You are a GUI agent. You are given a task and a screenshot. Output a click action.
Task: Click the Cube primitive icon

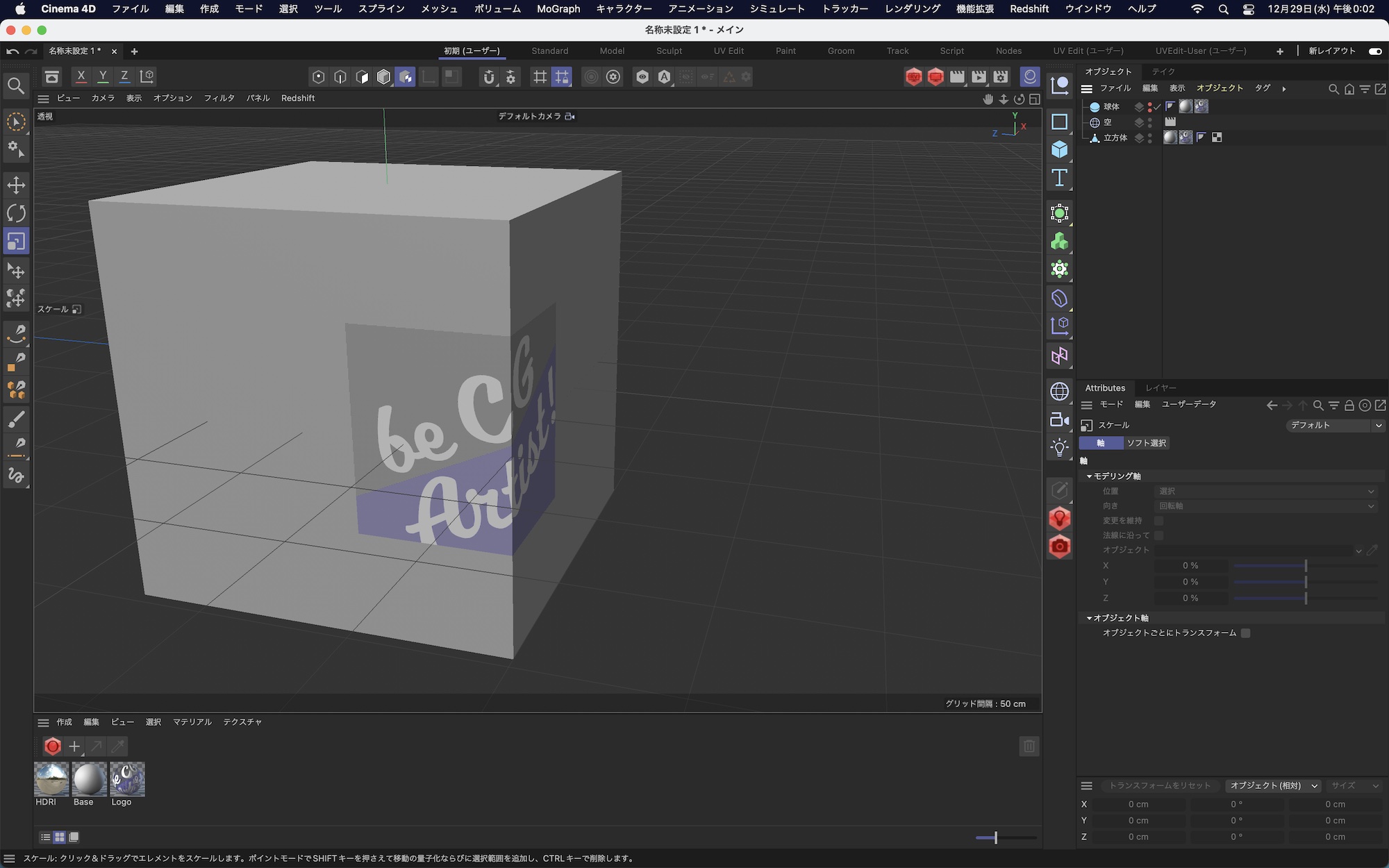click(x=1059, y=149)
